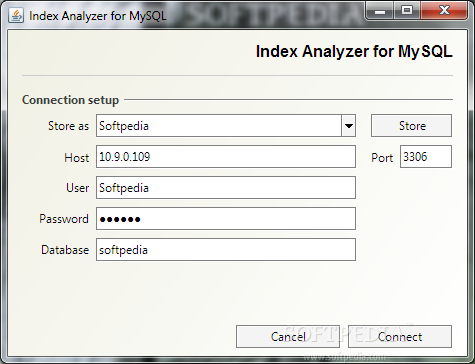Click the Store as label
The height and width of the screenshot is (364, 475).
(x=68, y=126)
